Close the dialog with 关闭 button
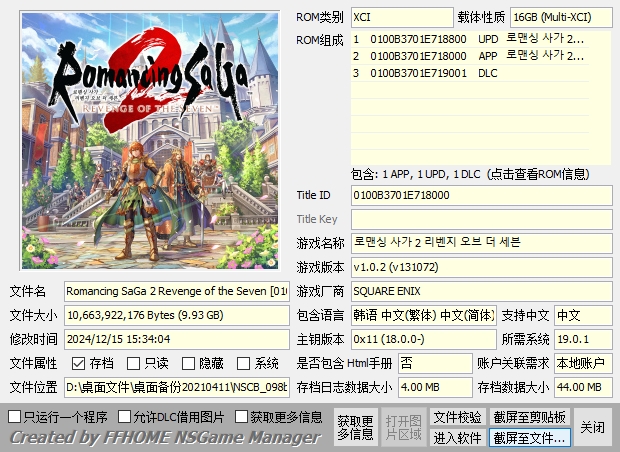620x452 pixels. click(593, 427)
